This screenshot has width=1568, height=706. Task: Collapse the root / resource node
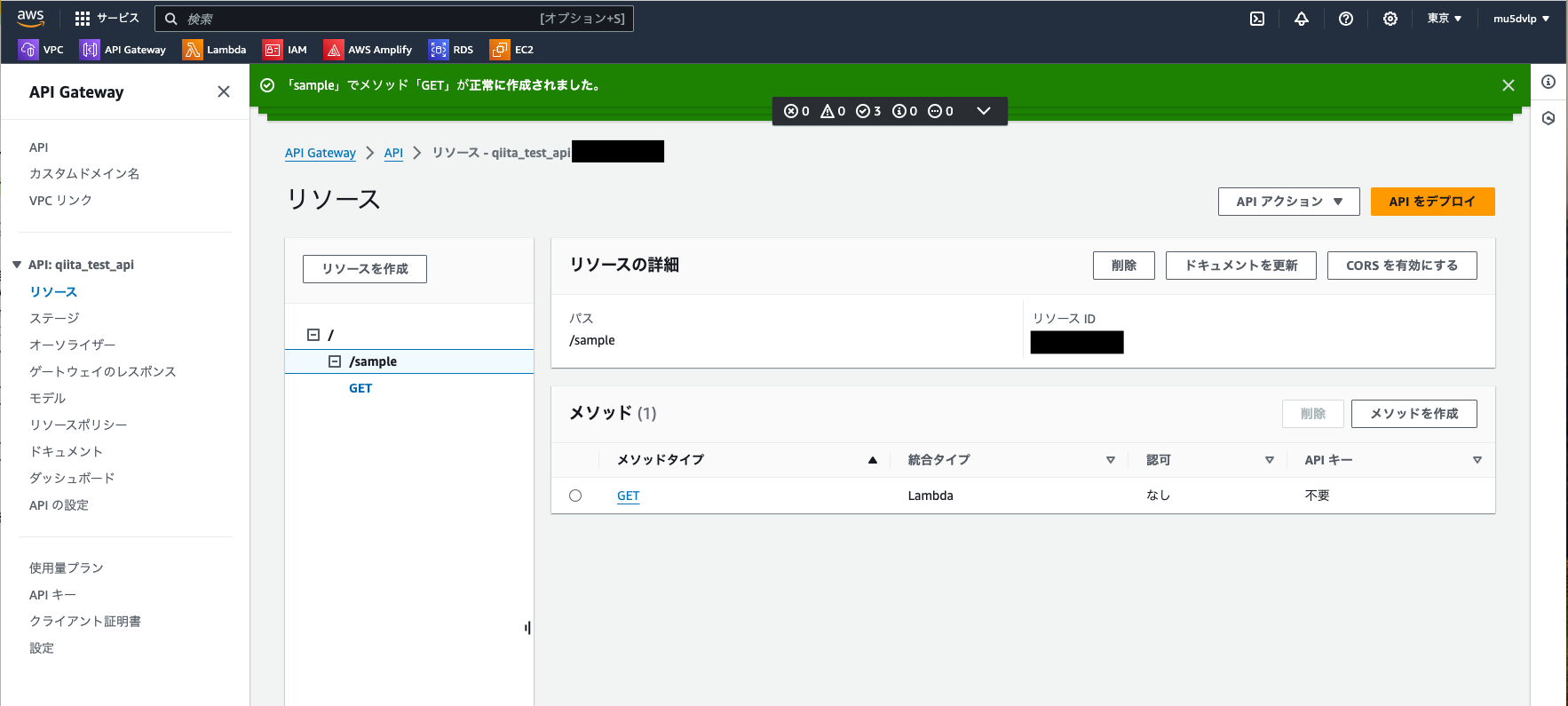313,335
